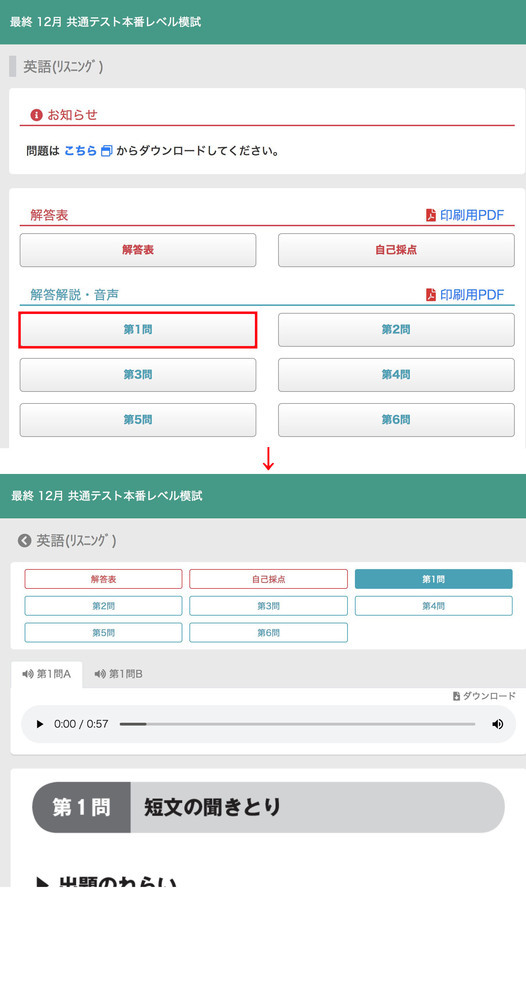Open 印刷用PDF link in 解答解説・音声 section
Viewport: 526px width, 999px height.
pyautogui.click(x=472, y=295)
